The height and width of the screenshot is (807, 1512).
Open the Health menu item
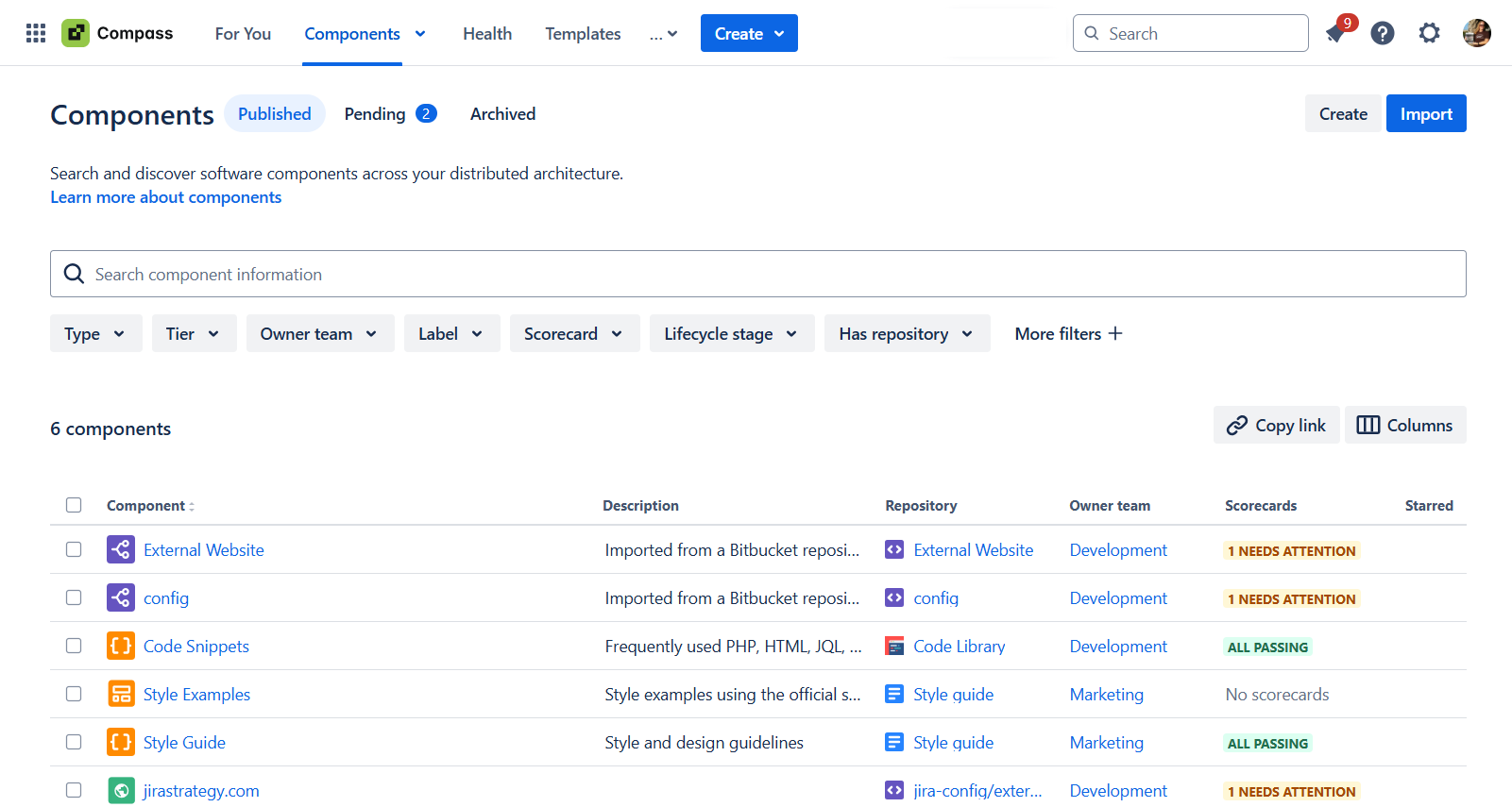coord(487,34)
